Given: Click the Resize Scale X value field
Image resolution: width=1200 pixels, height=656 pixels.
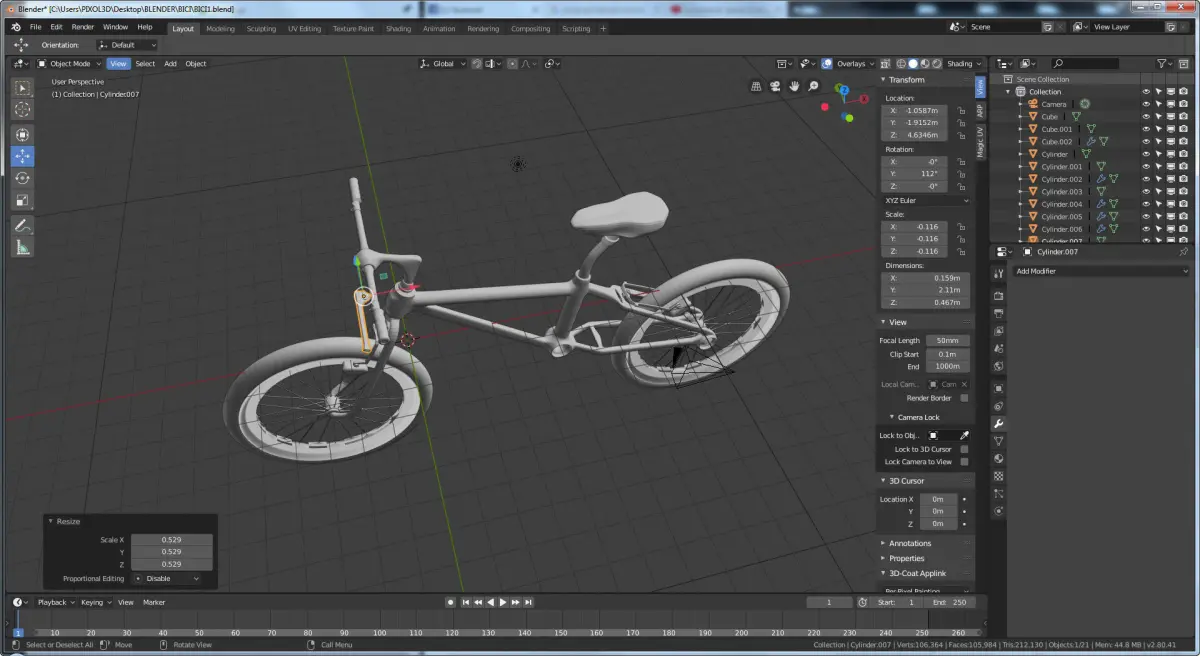Looking at the screenshot, I should pos(171,539).
